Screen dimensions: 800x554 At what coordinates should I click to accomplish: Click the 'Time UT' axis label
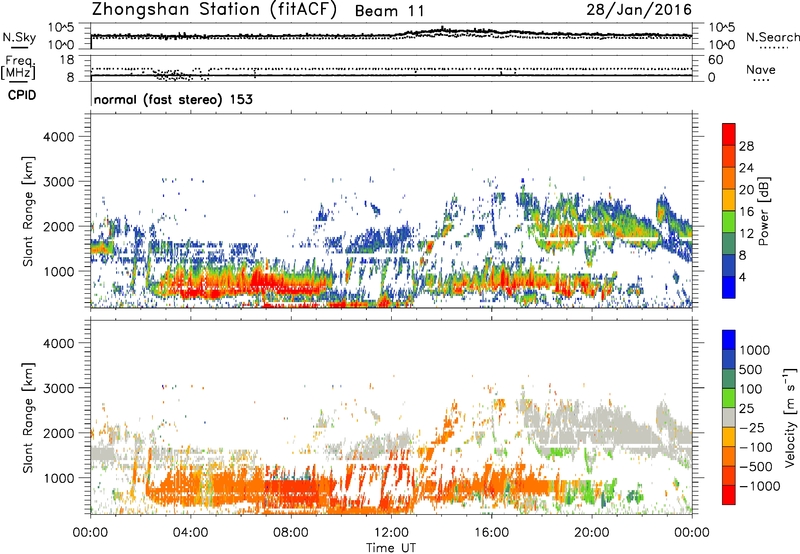coord(391,548)
